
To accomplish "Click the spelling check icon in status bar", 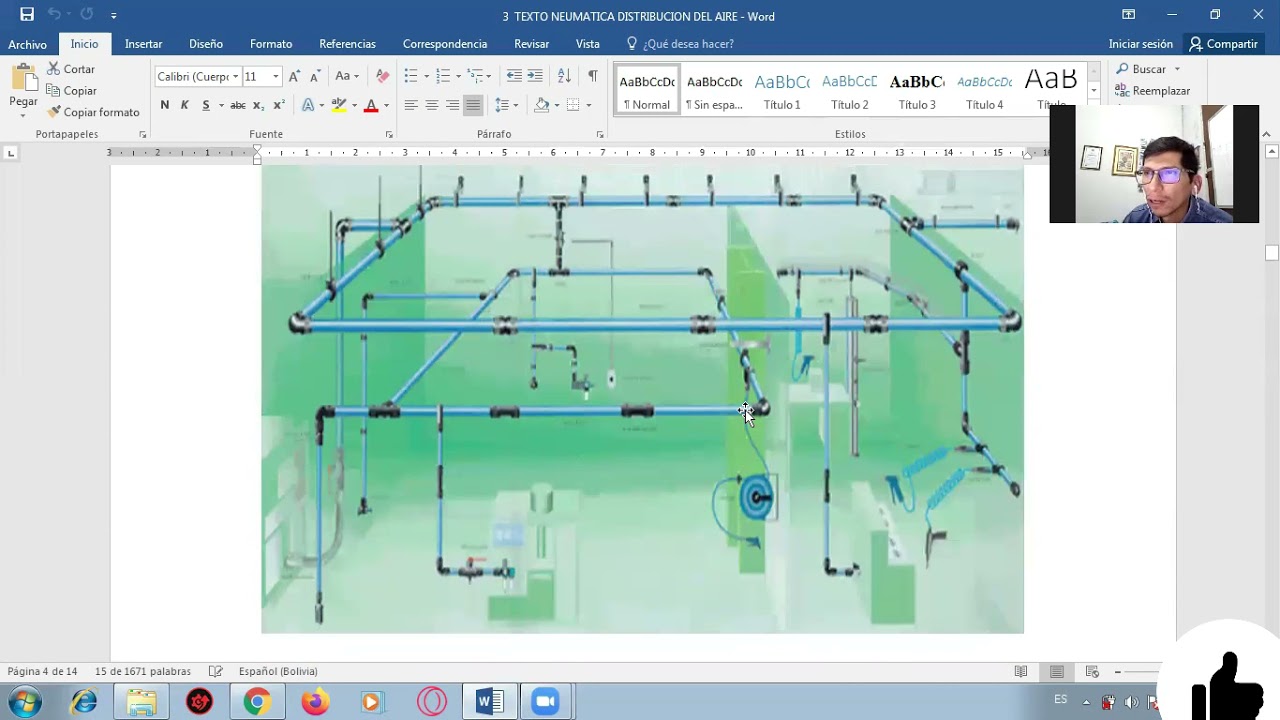I will 215,671.
